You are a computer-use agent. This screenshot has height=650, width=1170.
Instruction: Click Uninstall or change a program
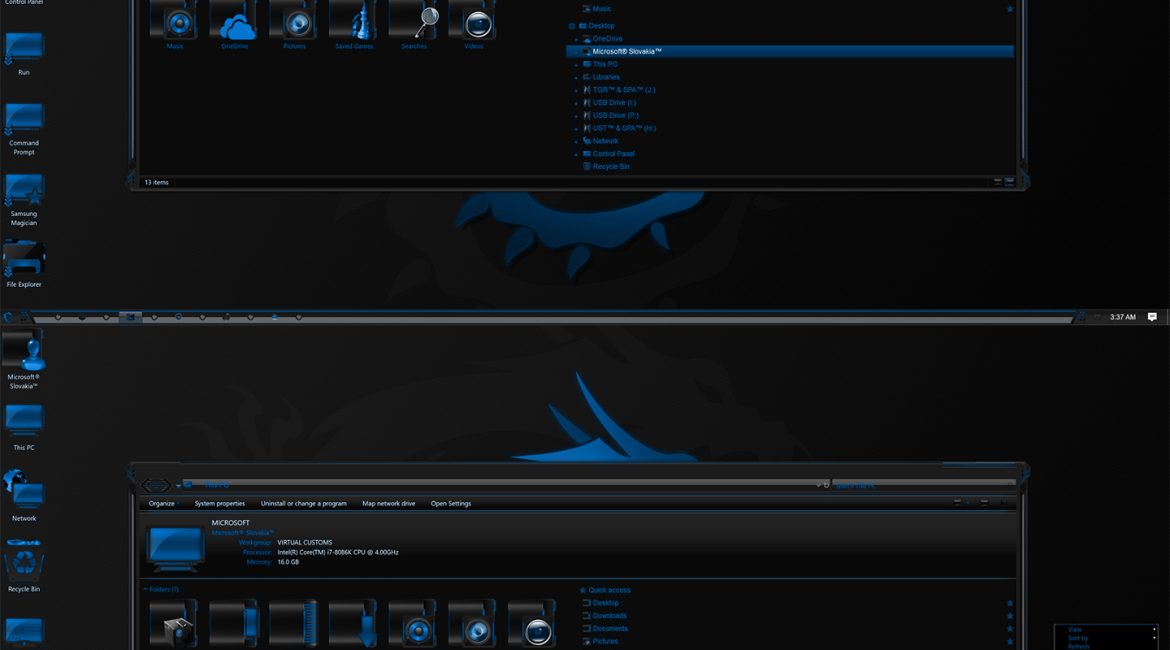tap(303, 504)
